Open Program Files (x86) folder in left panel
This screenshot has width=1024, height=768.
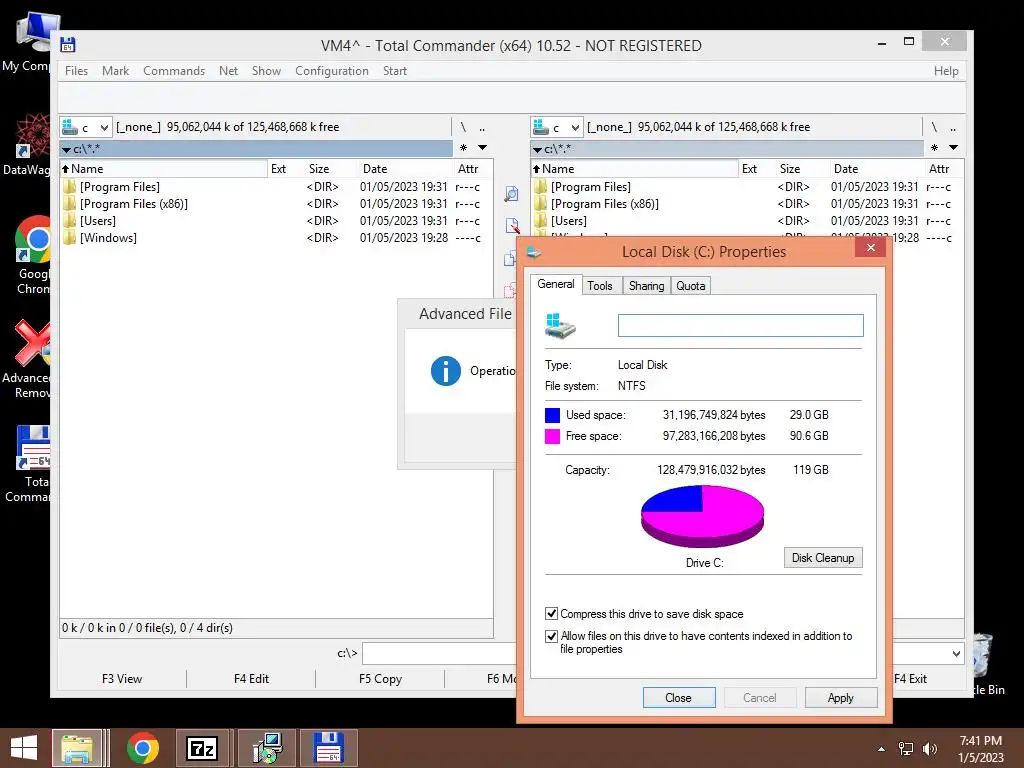pyautogui.click(x=134, y=204)
